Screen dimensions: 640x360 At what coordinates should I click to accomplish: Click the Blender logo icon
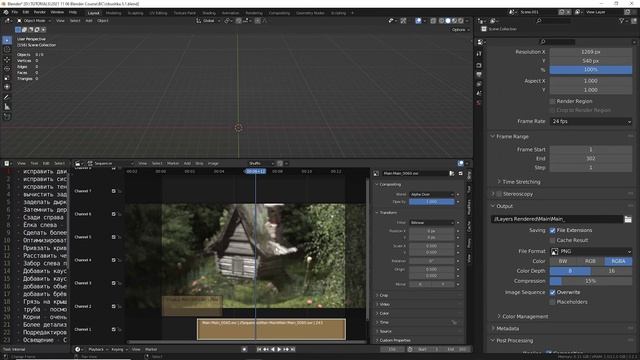click(x=6, y=12)
